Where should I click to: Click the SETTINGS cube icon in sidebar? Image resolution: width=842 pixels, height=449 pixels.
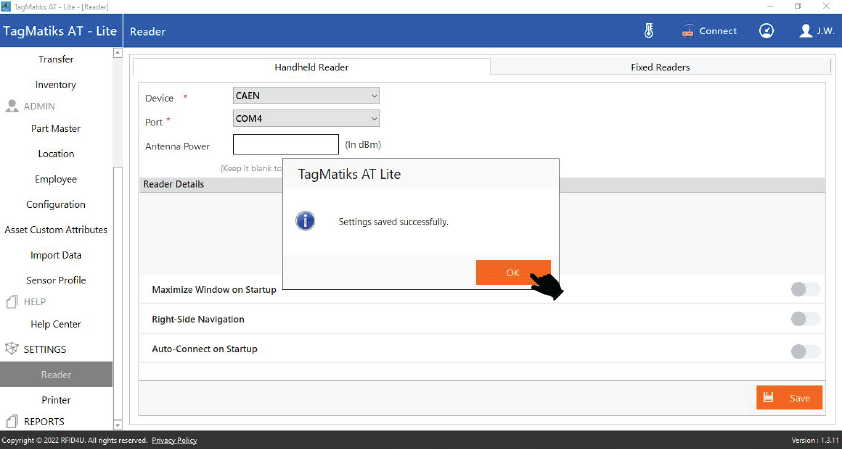coord(13,349)
